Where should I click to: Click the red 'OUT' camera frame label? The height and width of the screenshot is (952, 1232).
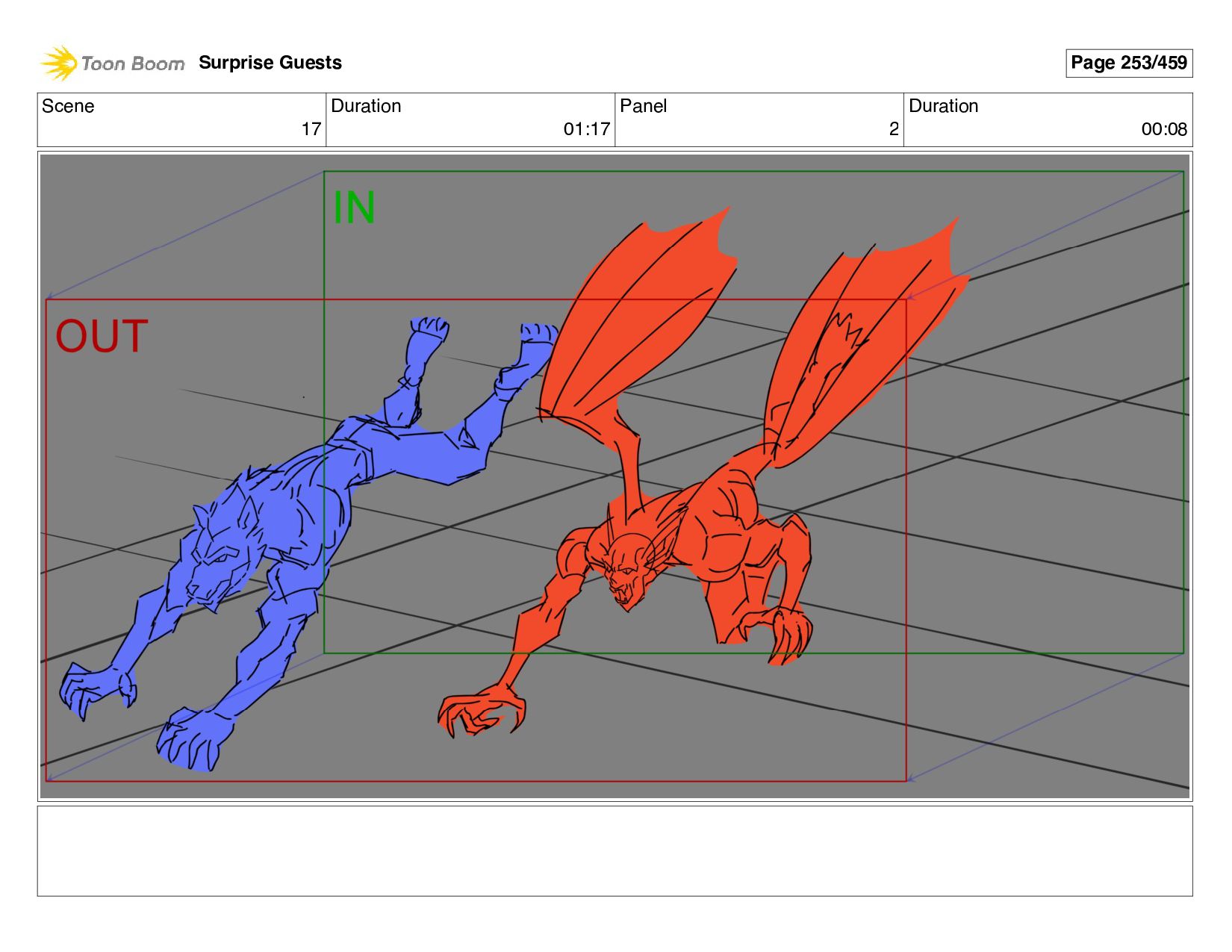click(x=102, y=336)
